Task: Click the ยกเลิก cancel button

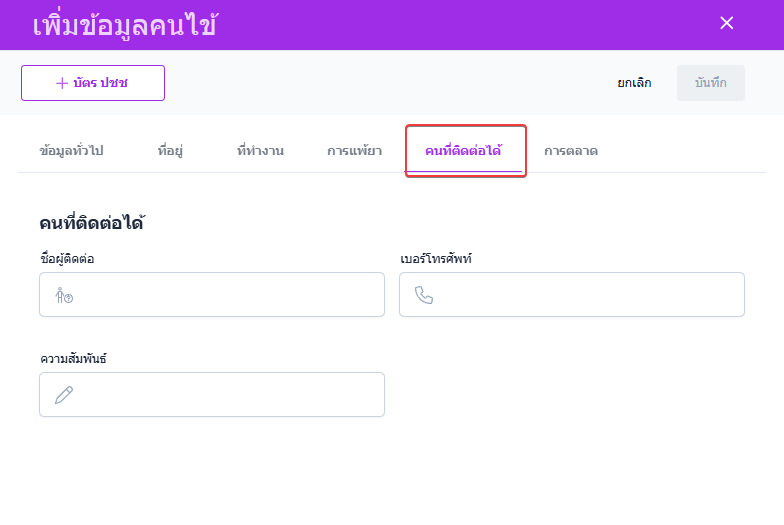Action: (634, 83)
